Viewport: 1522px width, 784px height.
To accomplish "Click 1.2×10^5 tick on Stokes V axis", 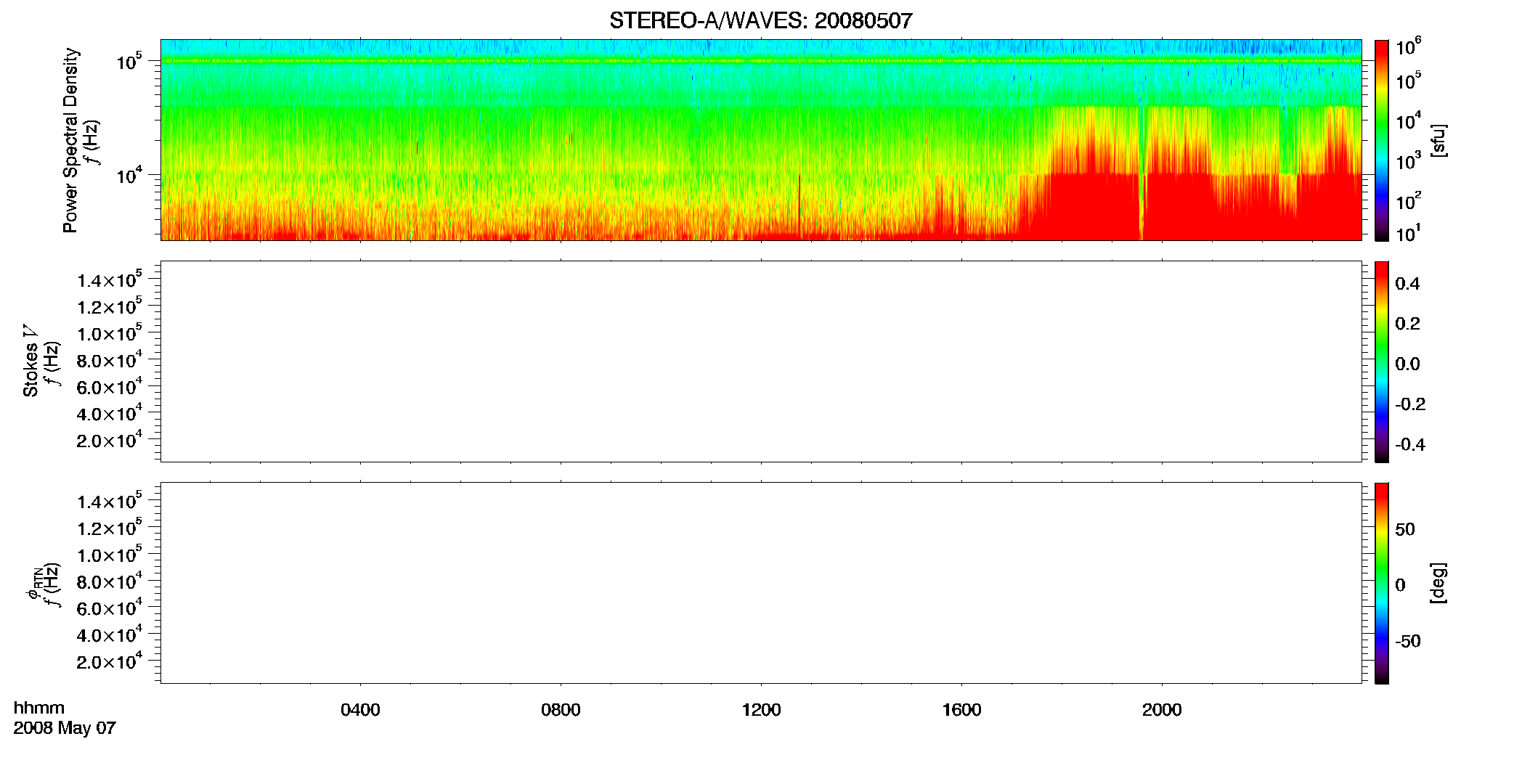I will pyautogui.click(x=110, y=306).
